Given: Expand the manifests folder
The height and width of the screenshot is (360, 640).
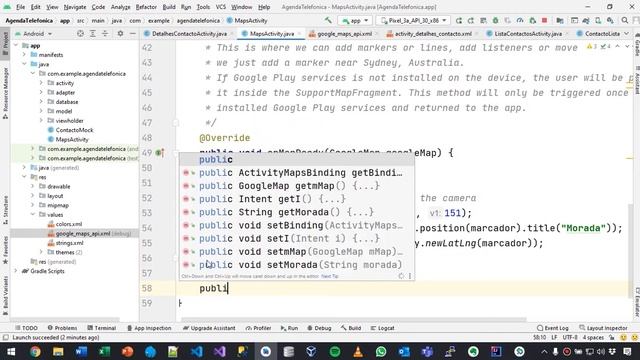Looking at the screenshot, I should (x=24, y=54).
